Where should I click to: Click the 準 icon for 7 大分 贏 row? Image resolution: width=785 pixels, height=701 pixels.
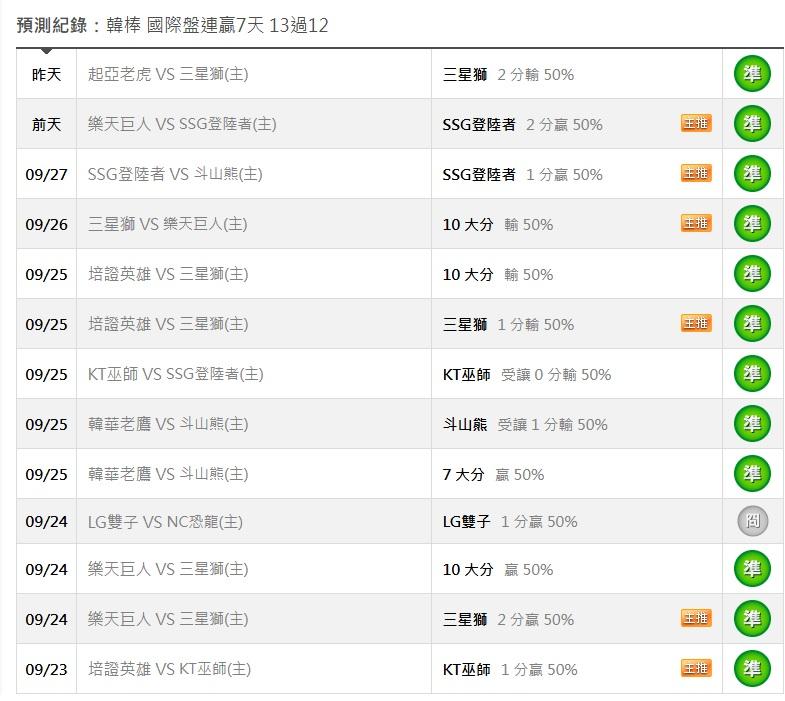point(752,474)
